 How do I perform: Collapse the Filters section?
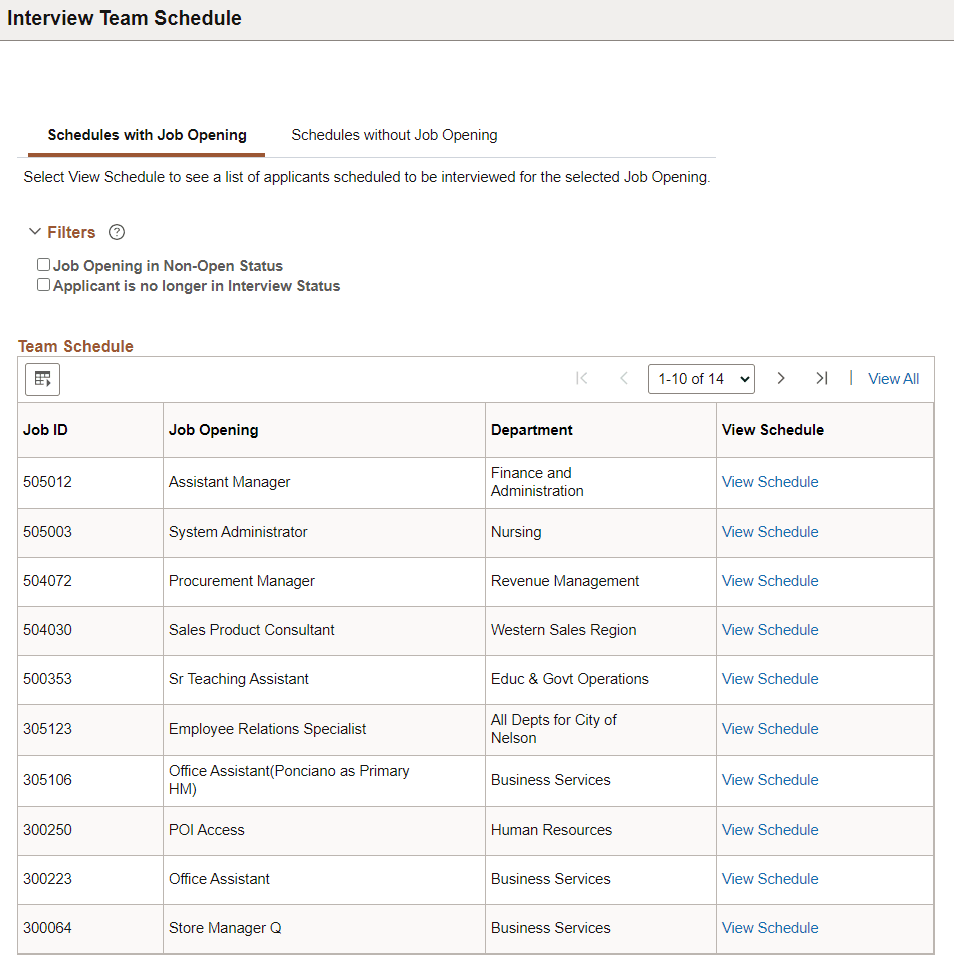click(x=35, y=231)
